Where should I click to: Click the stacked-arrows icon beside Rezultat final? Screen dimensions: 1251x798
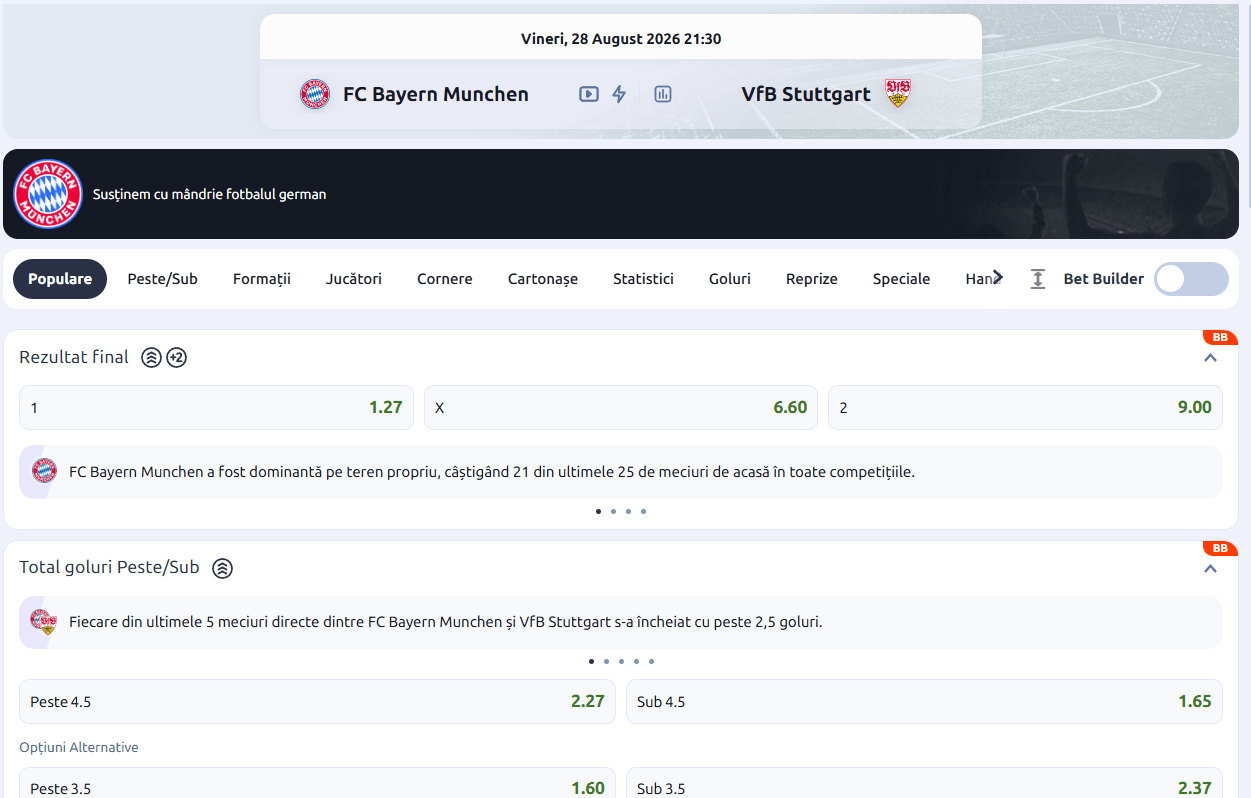click(x=151, y=357)
